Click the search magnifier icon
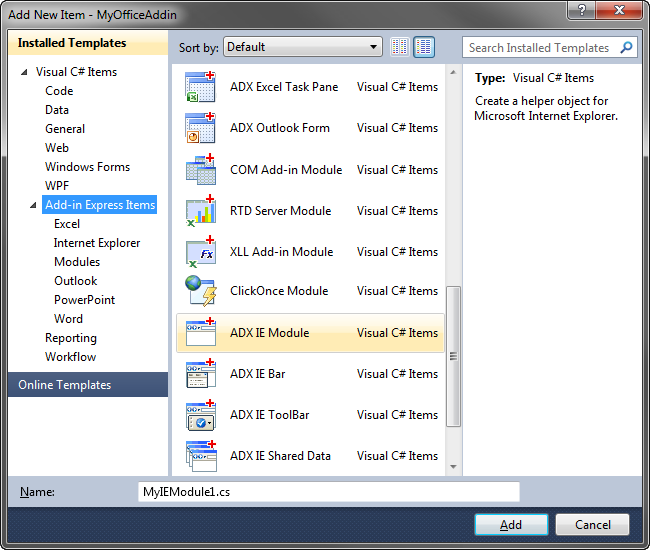This screenshot has height=550, width=650. [x=626, y=48]
